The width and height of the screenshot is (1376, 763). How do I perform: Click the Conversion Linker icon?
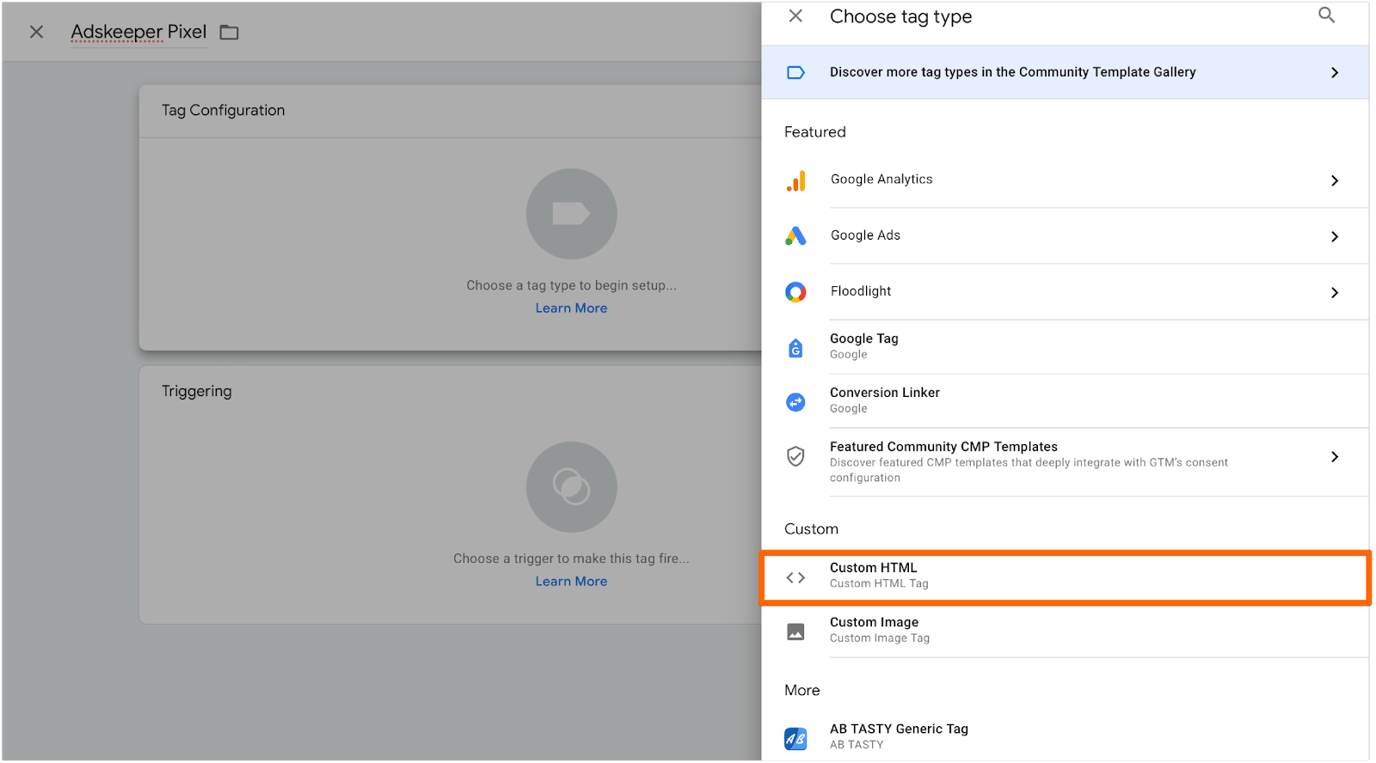pos(795,401)
